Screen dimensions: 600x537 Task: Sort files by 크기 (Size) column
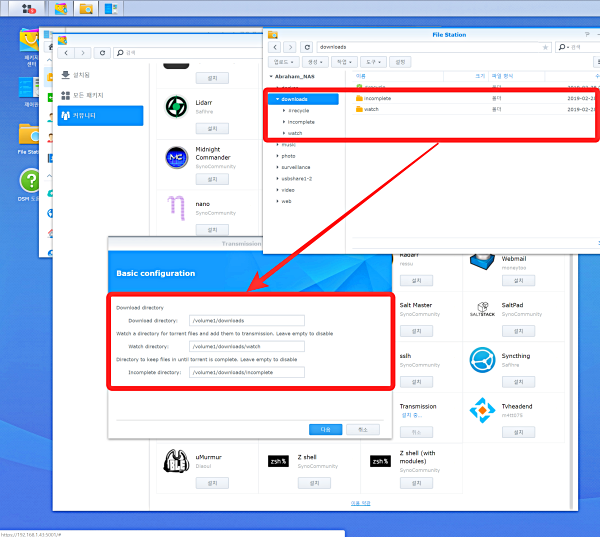(479, 76)
